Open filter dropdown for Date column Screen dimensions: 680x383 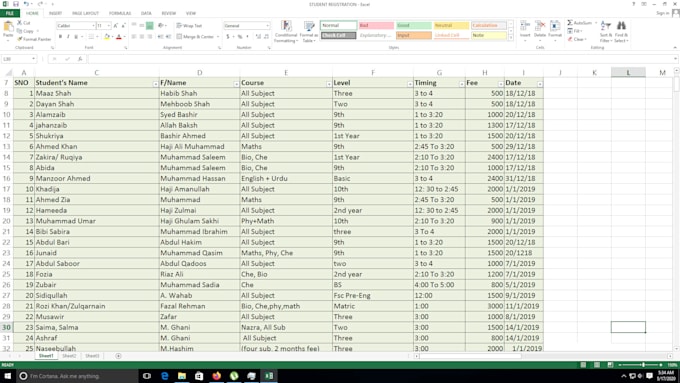pos(539,84)
